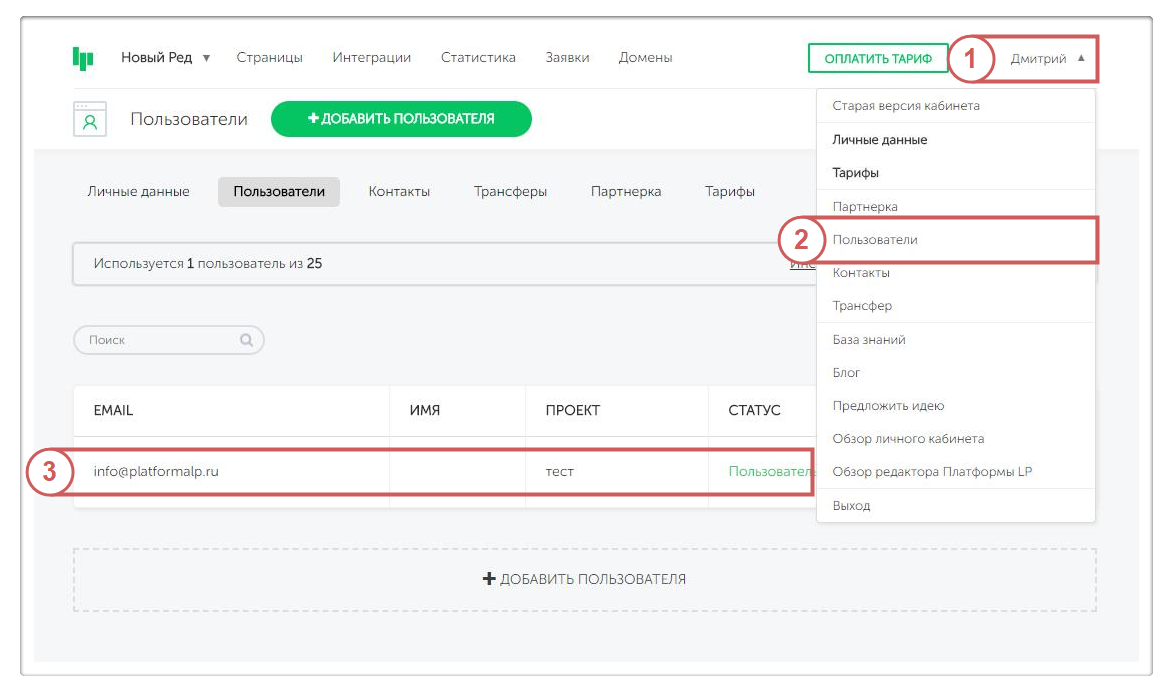Switch to the Контакты tab
Image resolution: width=1171 pixels, height=696 pixels.
pos(399,192)
